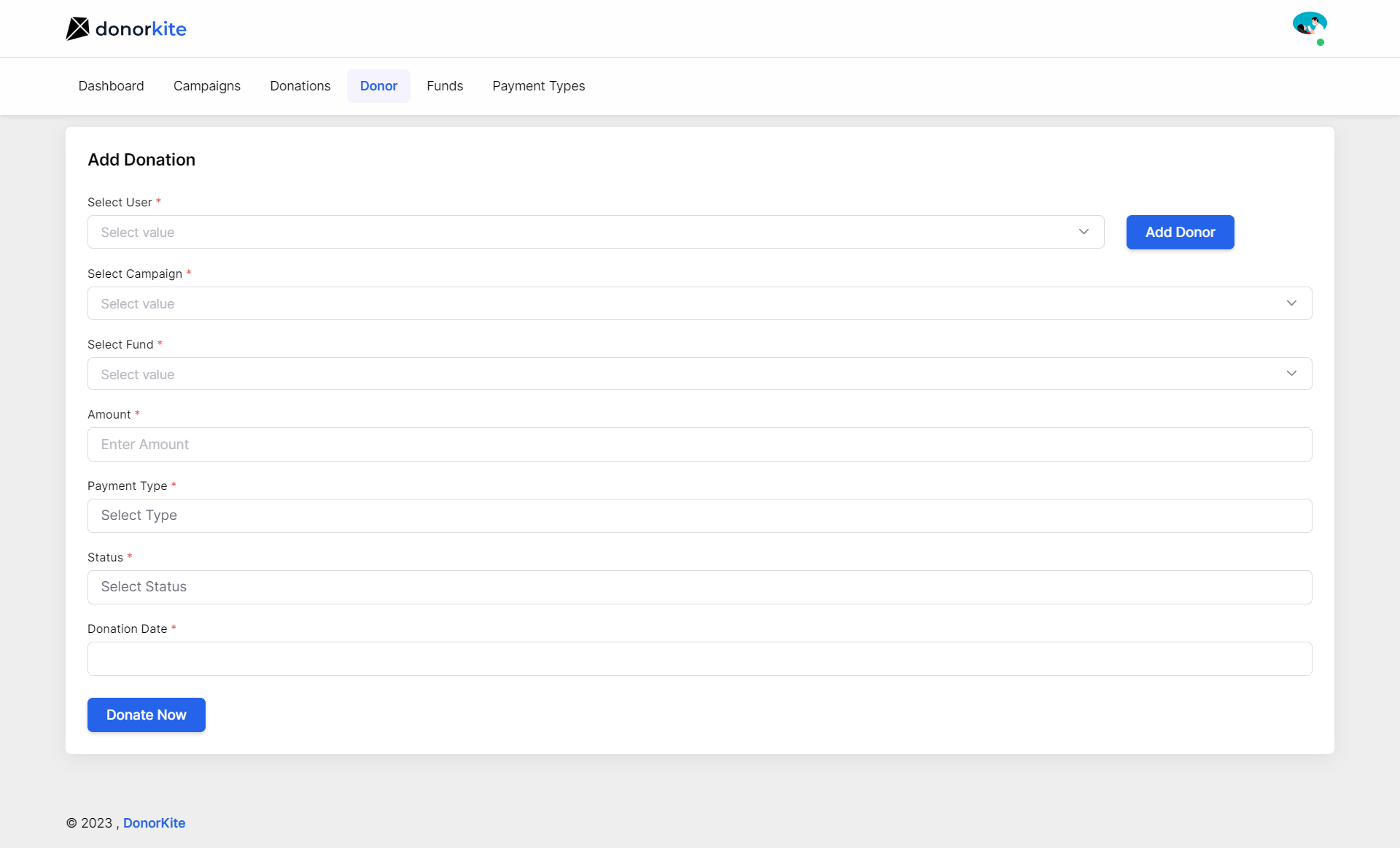Expand the Select Fund dropdown chevron
Viewport: 1400px width, 848px height.
point(1291,374)
